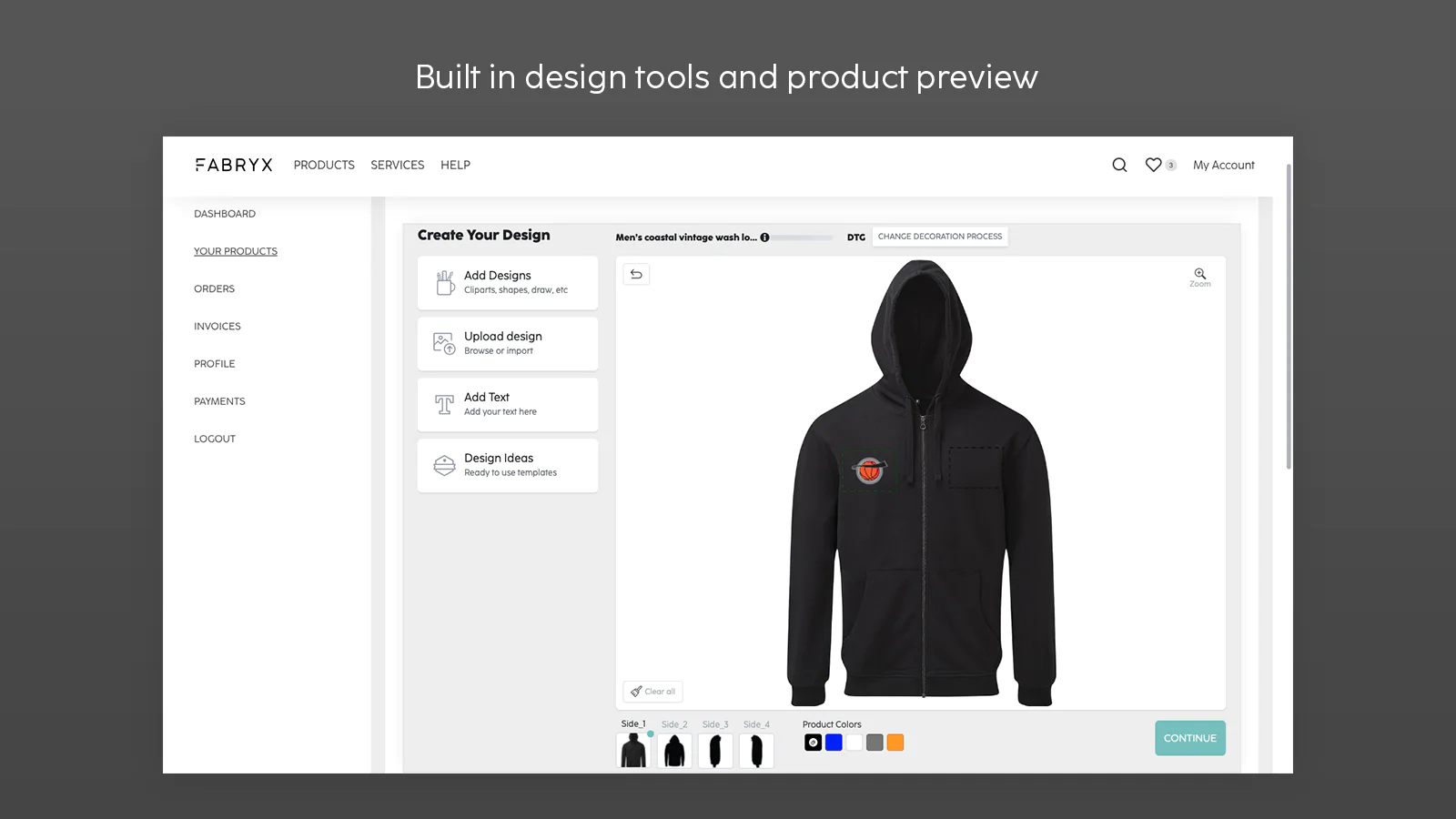Go to Orders in sidebar
The width and height of the screenshot is (1456, 819).
click(214, 288)
